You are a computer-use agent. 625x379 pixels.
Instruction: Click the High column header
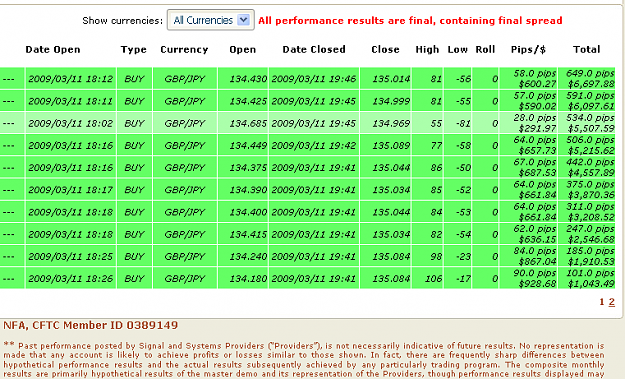pos(427,49)
